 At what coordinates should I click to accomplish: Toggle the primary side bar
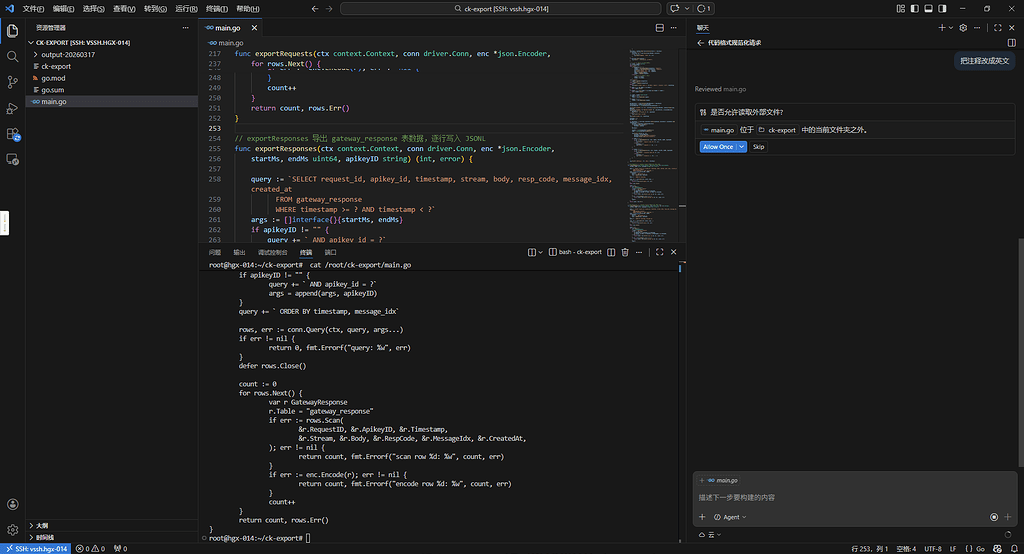tap(914, 8)
